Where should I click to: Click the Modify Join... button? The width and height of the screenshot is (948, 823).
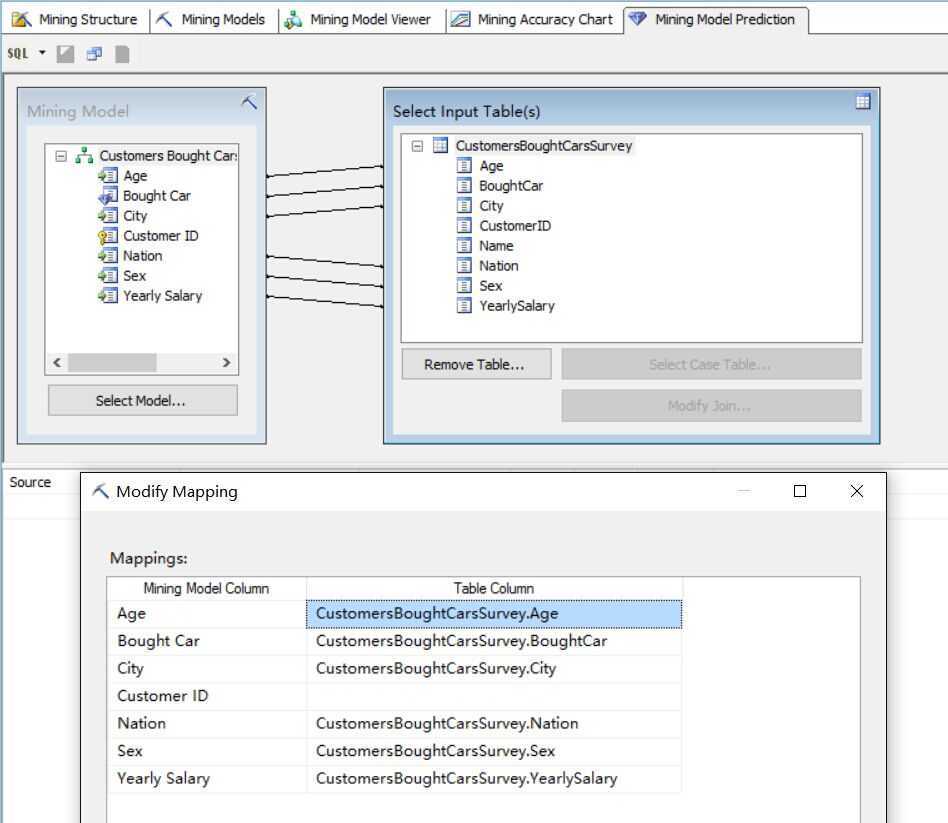coord(712,405)
